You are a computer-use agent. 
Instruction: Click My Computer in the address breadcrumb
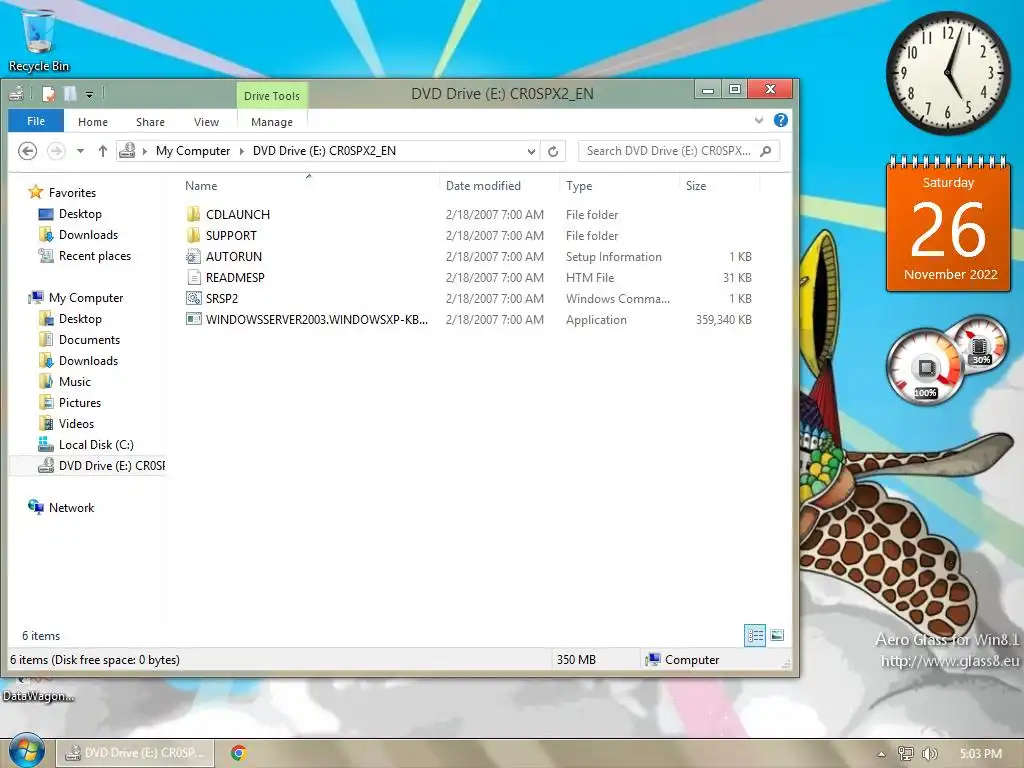coord(193,151)
